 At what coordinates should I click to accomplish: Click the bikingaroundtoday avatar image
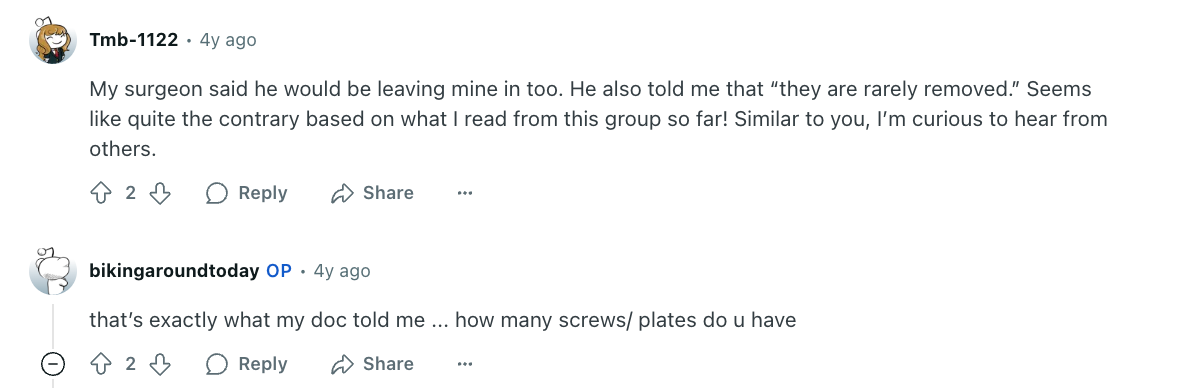tap(53, 271)
